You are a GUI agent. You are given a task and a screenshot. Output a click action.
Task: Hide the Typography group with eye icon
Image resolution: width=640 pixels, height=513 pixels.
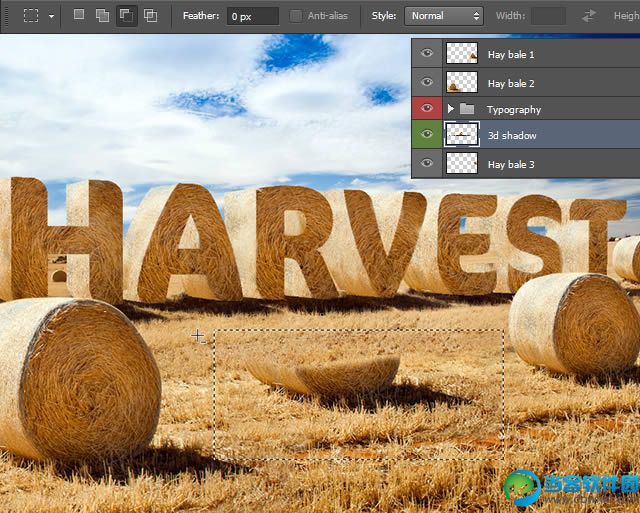(427, 108)
